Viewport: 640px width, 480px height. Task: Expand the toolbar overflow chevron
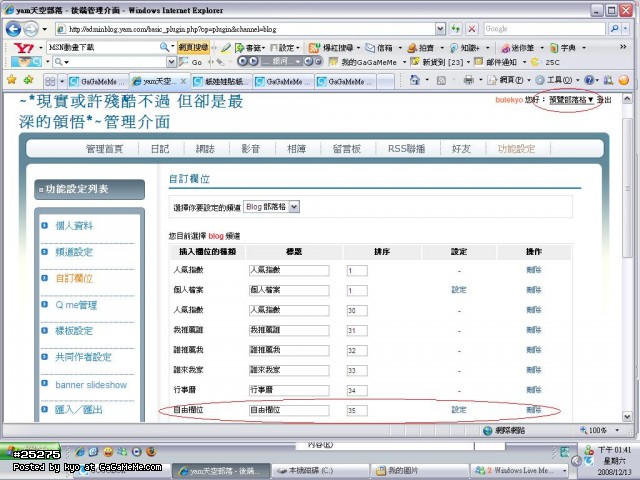(x=623, y=47)
